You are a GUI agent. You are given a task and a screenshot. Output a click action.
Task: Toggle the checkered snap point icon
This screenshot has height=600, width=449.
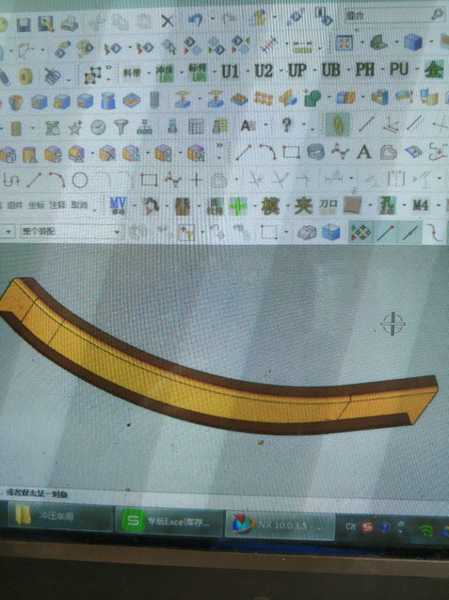click(361, 232)
